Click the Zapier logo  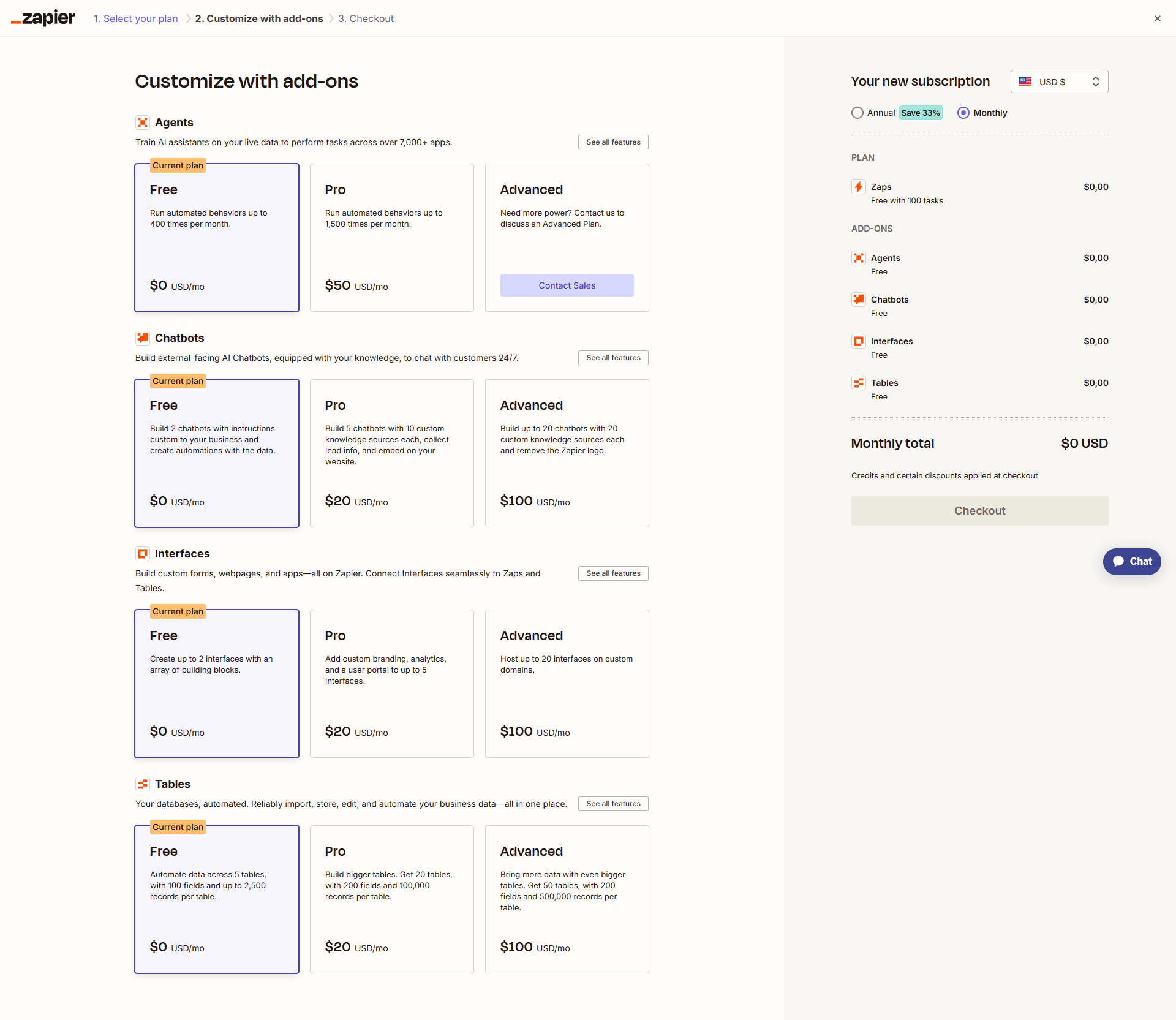click(x=43, y=18)
